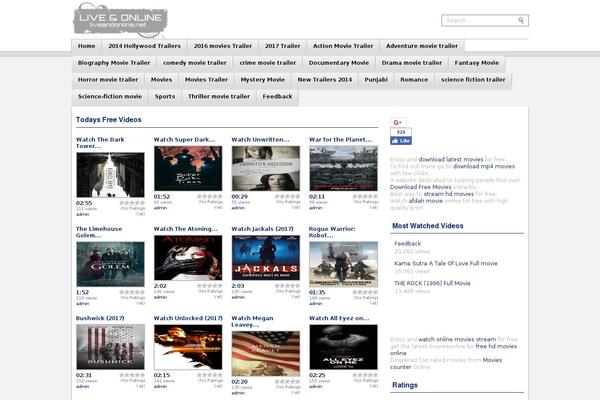
Task: Click the Google Plus share icon
Action: click(x=398, y=122)
